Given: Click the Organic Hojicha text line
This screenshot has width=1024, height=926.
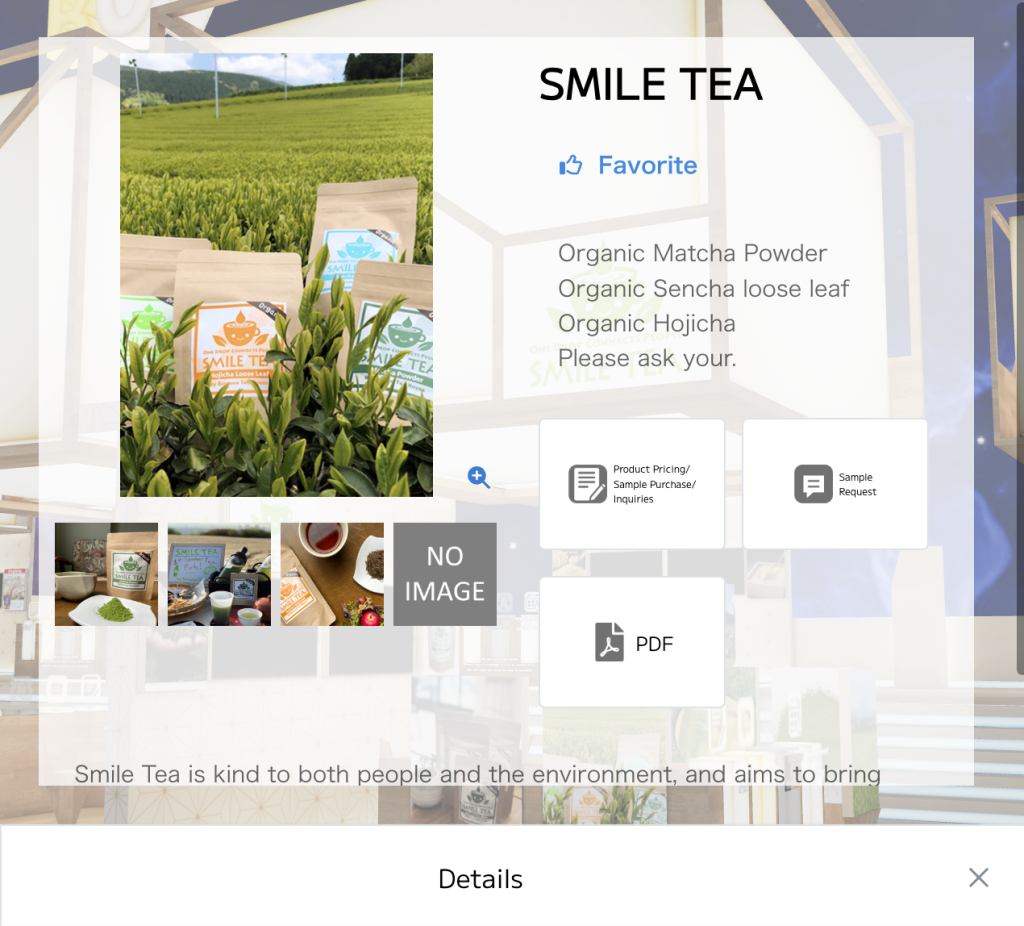Looking at the screenshot, I should 647,323.
